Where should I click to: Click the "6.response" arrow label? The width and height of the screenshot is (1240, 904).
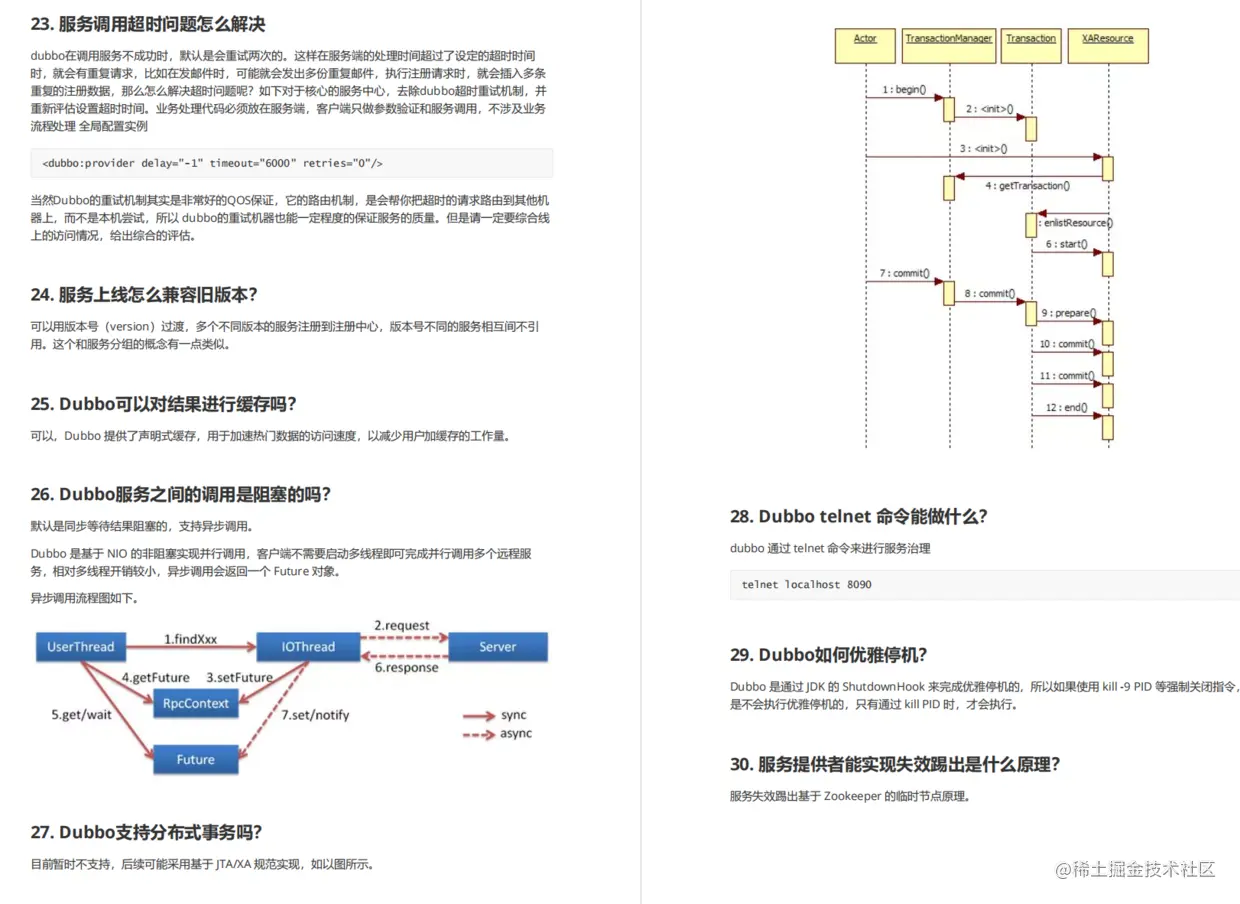[406, 668]
